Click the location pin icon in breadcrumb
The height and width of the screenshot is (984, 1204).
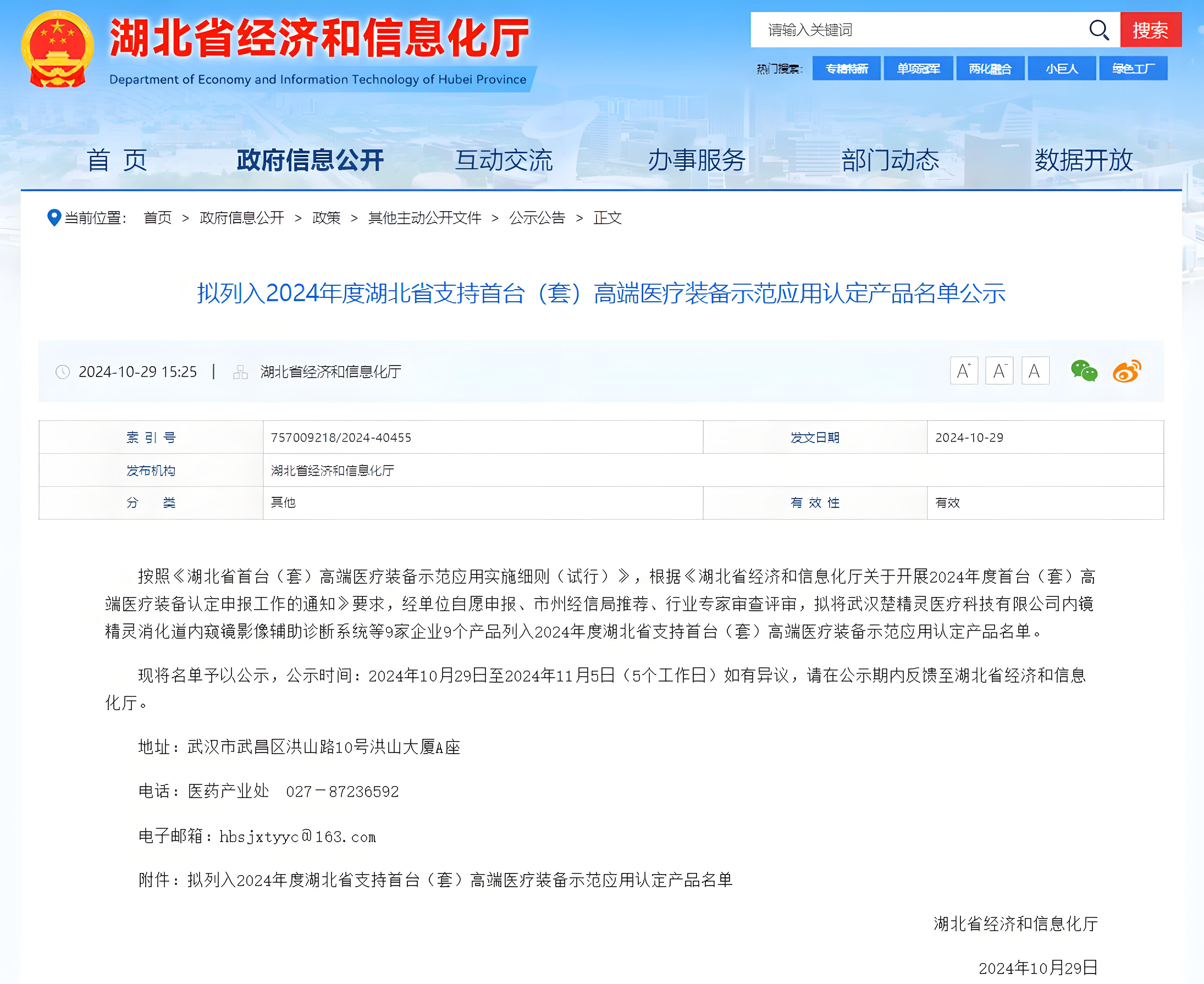pos(54,218)
